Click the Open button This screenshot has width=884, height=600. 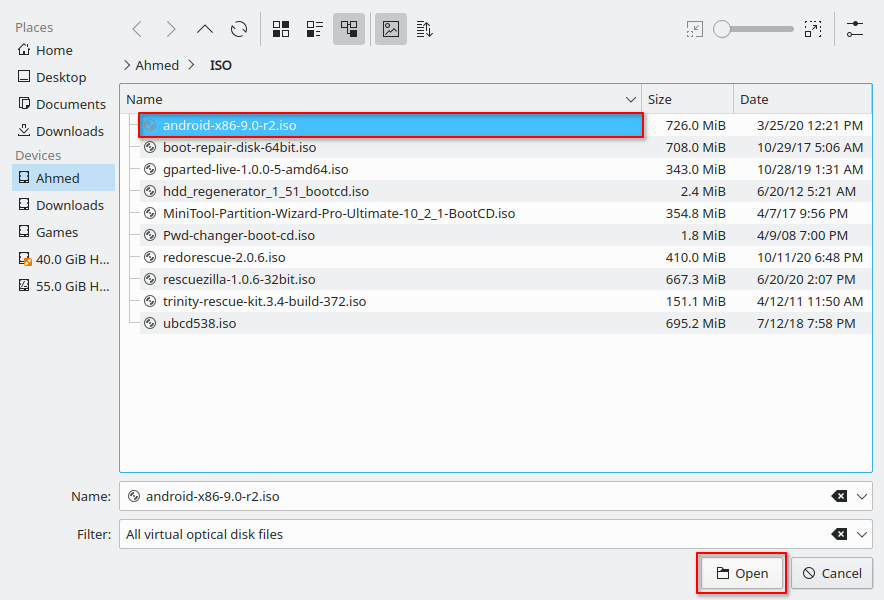(x=741, y=573)
